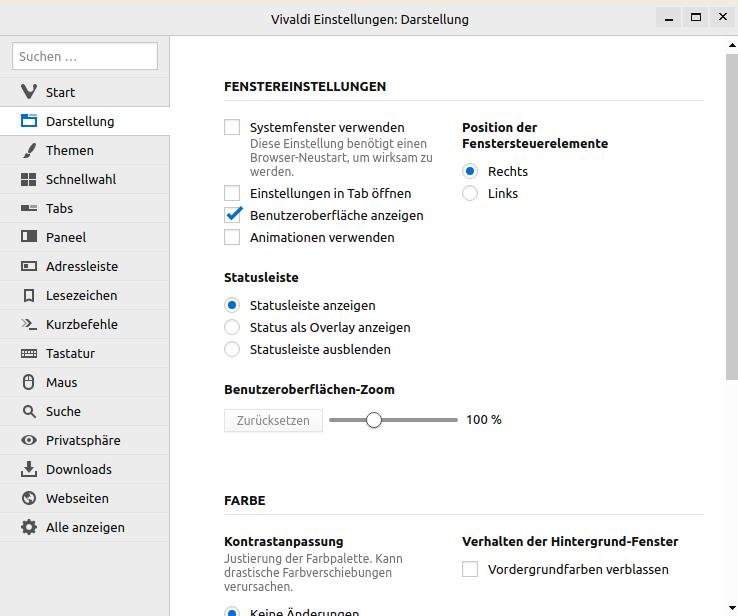Enable Animationen verwenden checkbox
The width and height of the screenshot is (738, 616).
point(232,237)
